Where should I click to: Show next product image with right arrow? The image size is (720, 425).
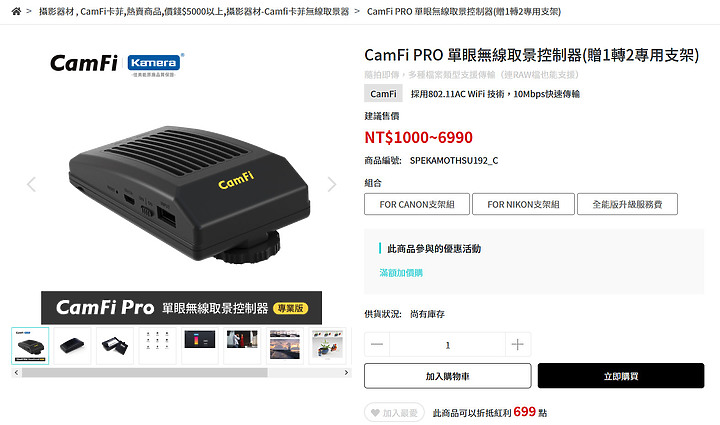coord(332,185)
